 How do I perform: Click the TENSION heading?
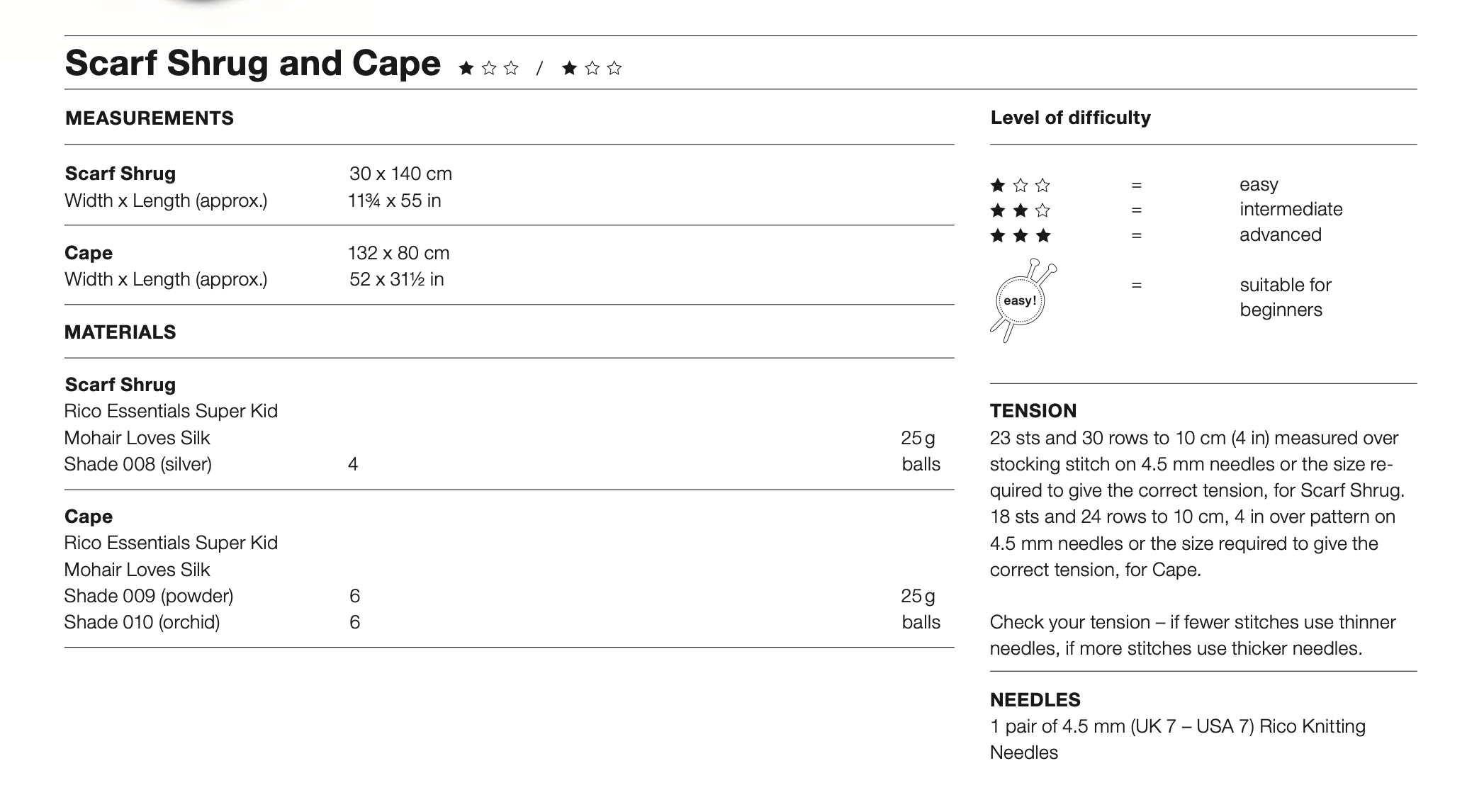point(1033,411)
